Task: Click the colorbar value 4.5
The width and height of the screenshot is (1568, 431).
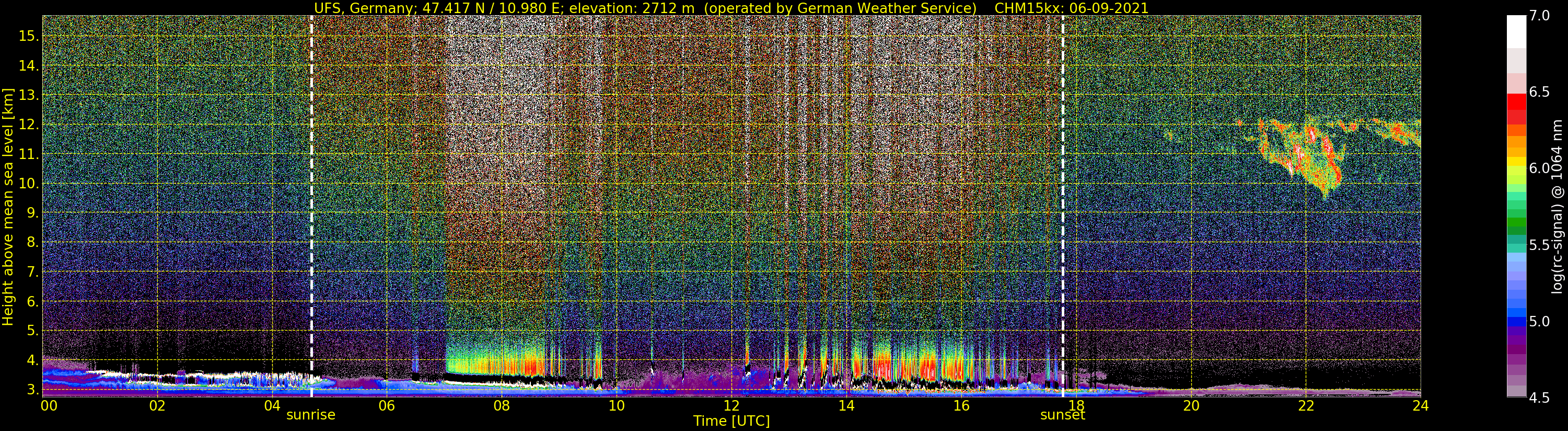Action: click(x=1539, y=398)
